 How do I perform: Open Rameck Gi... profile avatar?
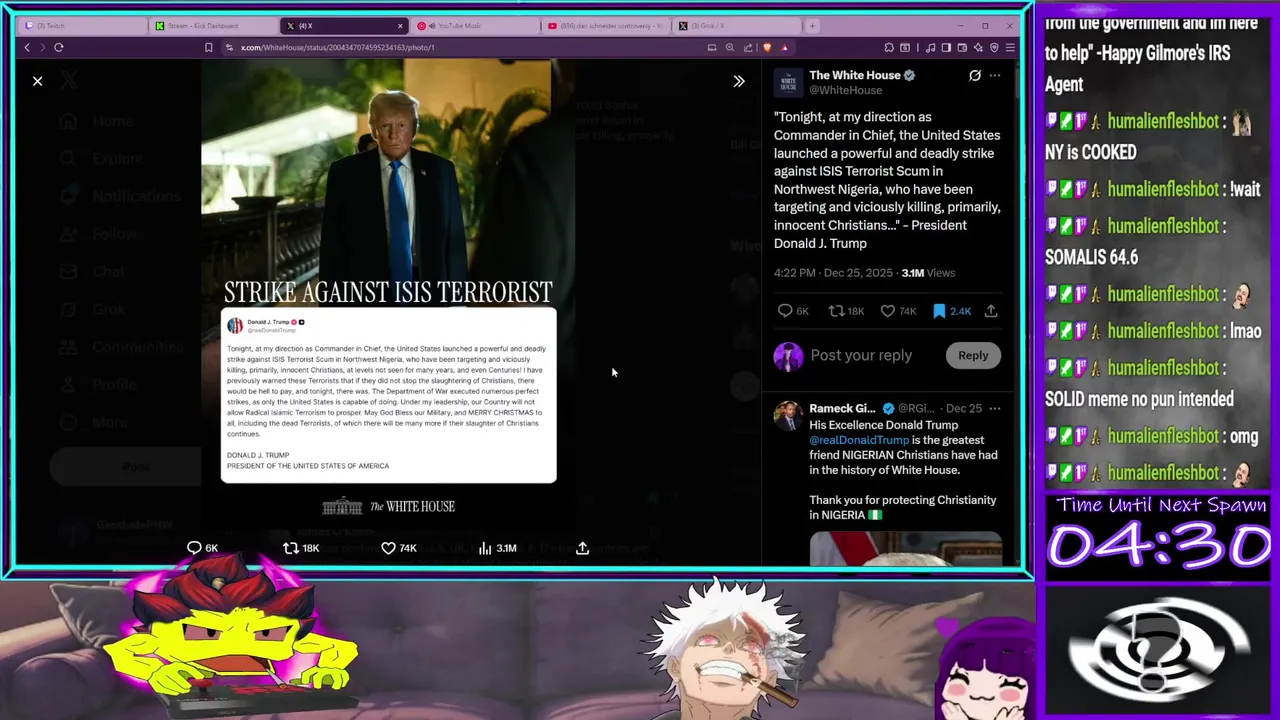click(x=788, y=416)
